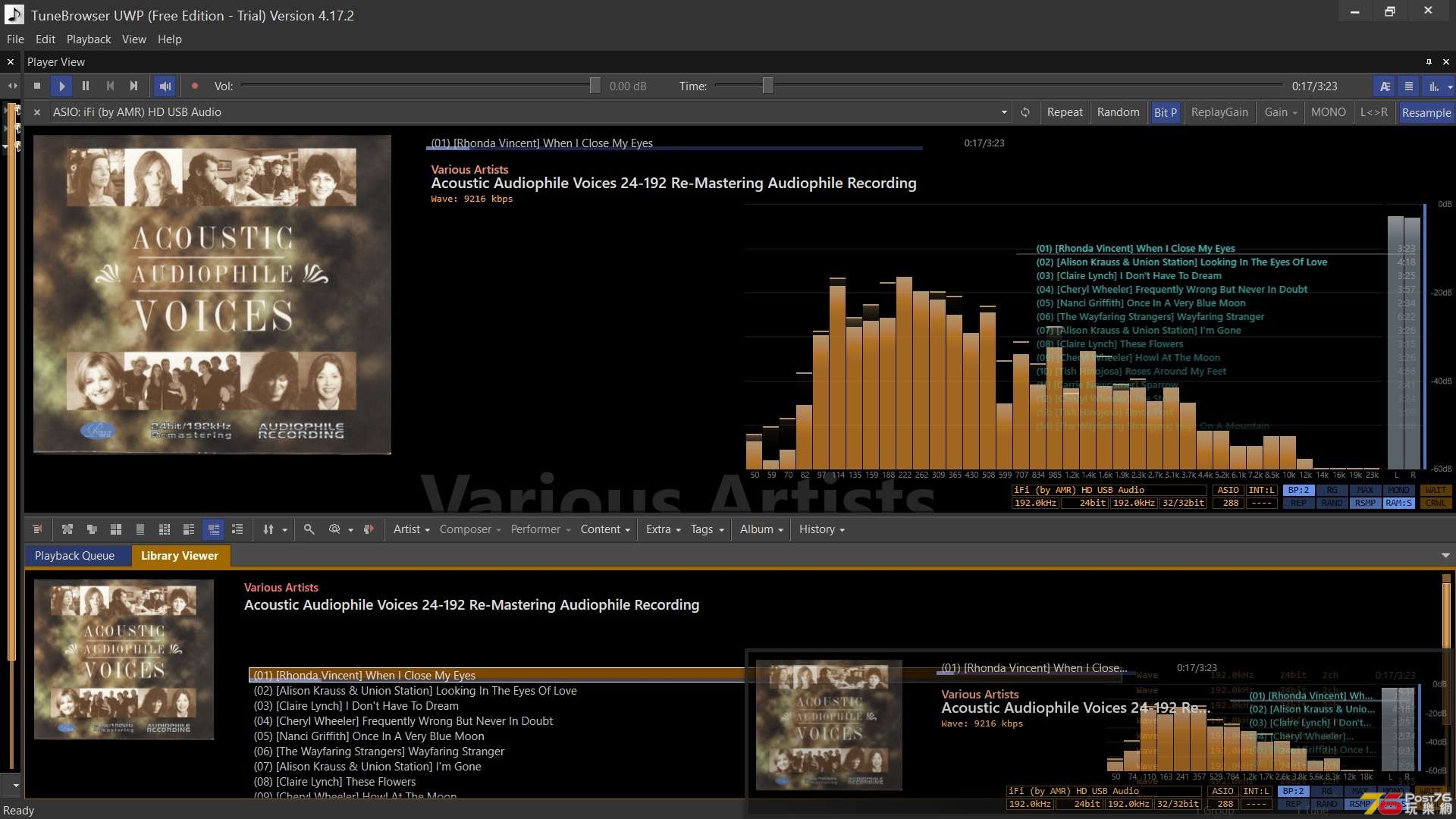
Task: Open the tab list arrow at right of tabs
Action: [1445, 556]
